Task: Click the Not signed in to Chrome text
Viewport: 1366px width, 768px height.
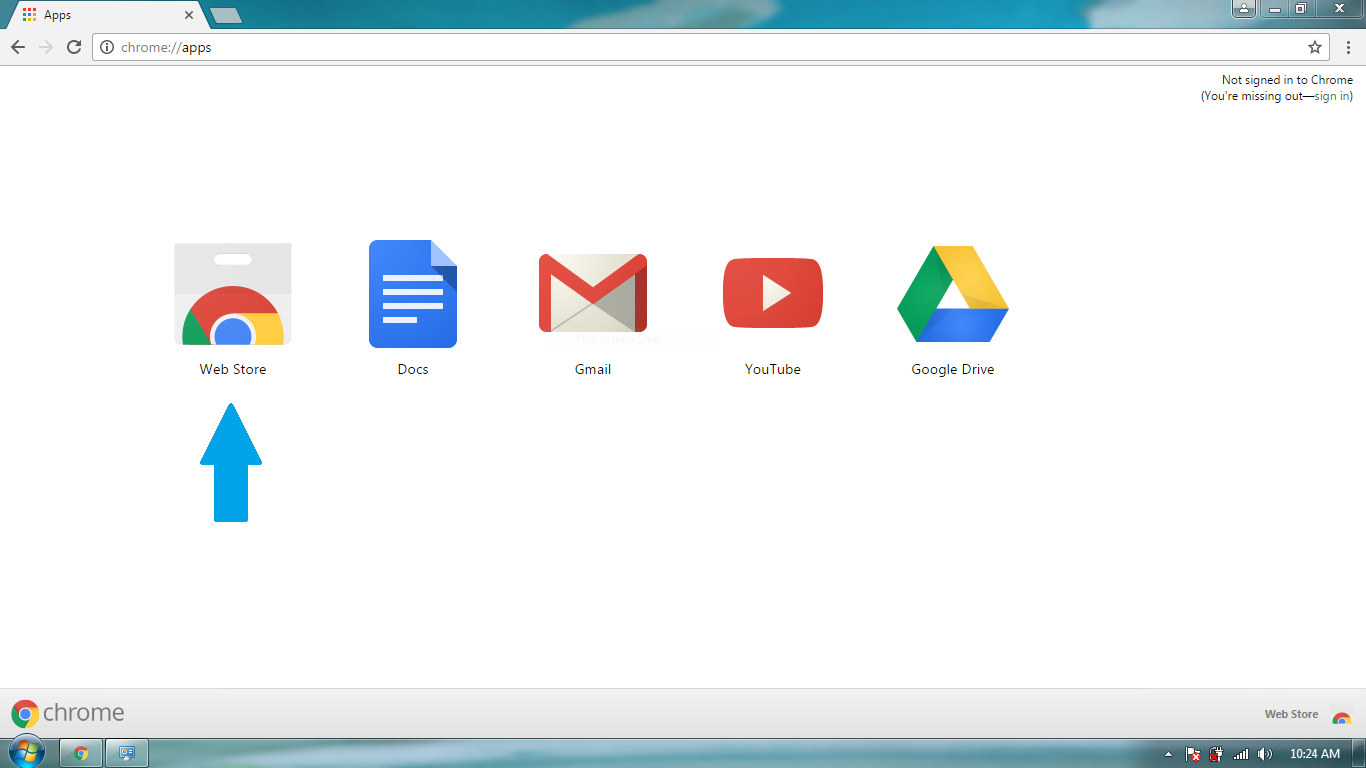Action: (x=1287, y=80)
